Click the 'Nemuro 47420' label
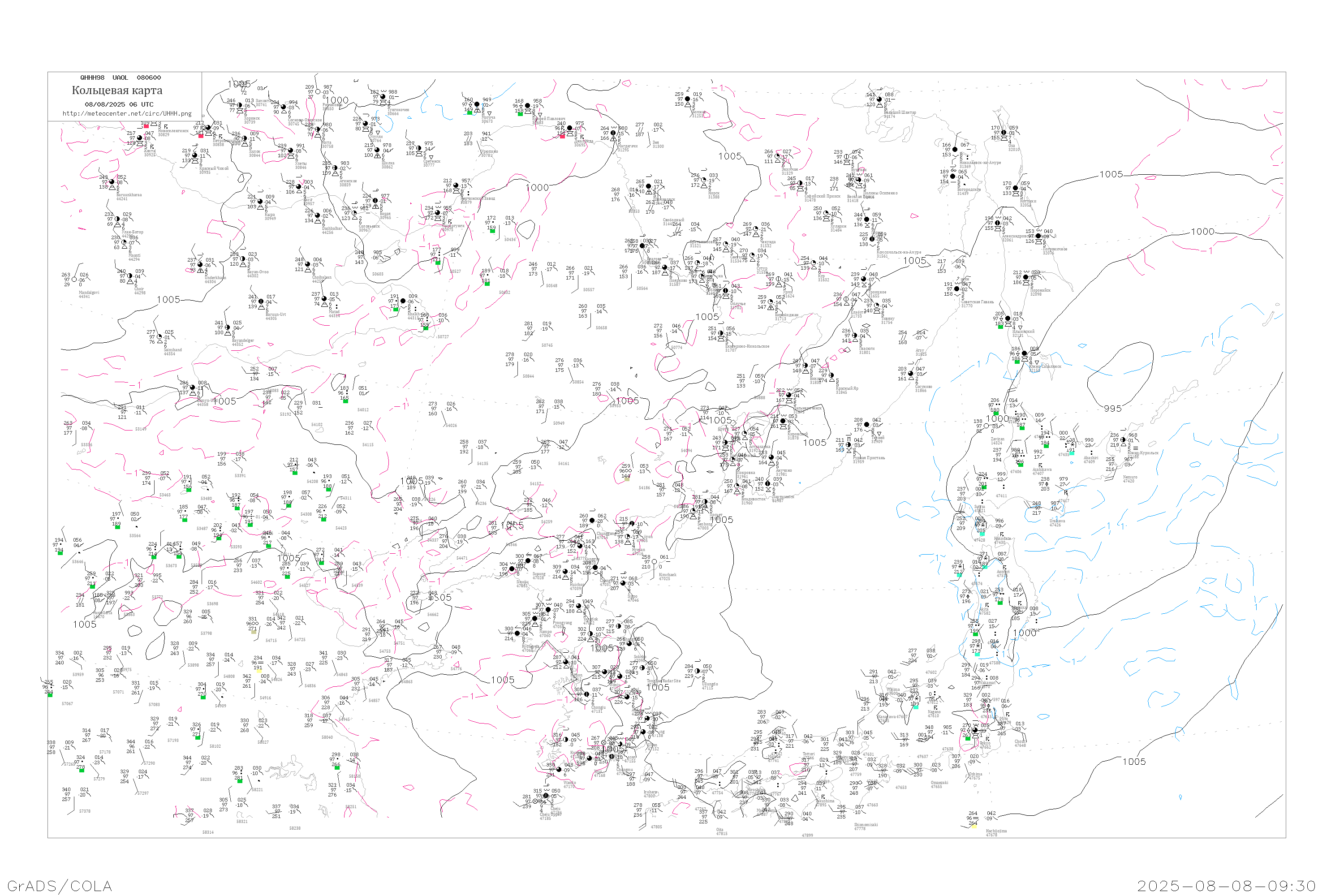1344x896 pixels. click(x=1130, y=479)
